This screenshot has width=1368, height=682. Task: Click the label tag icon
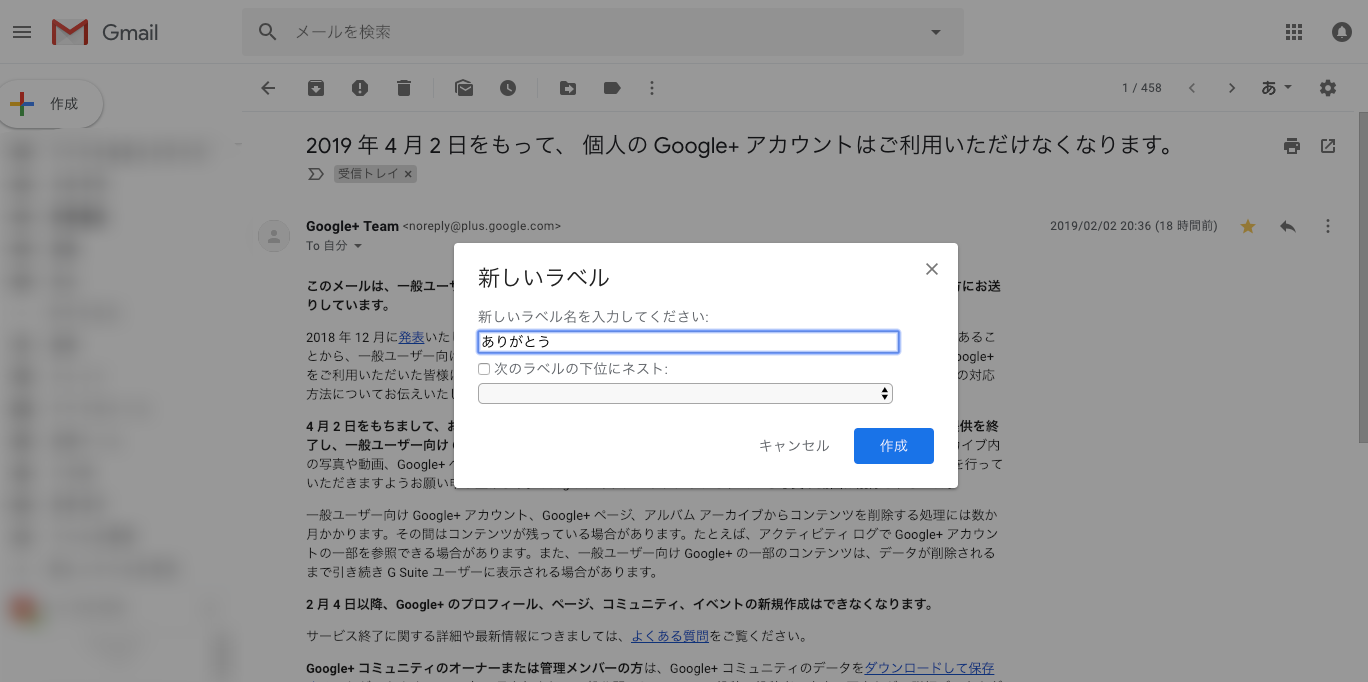click(612, 88)
